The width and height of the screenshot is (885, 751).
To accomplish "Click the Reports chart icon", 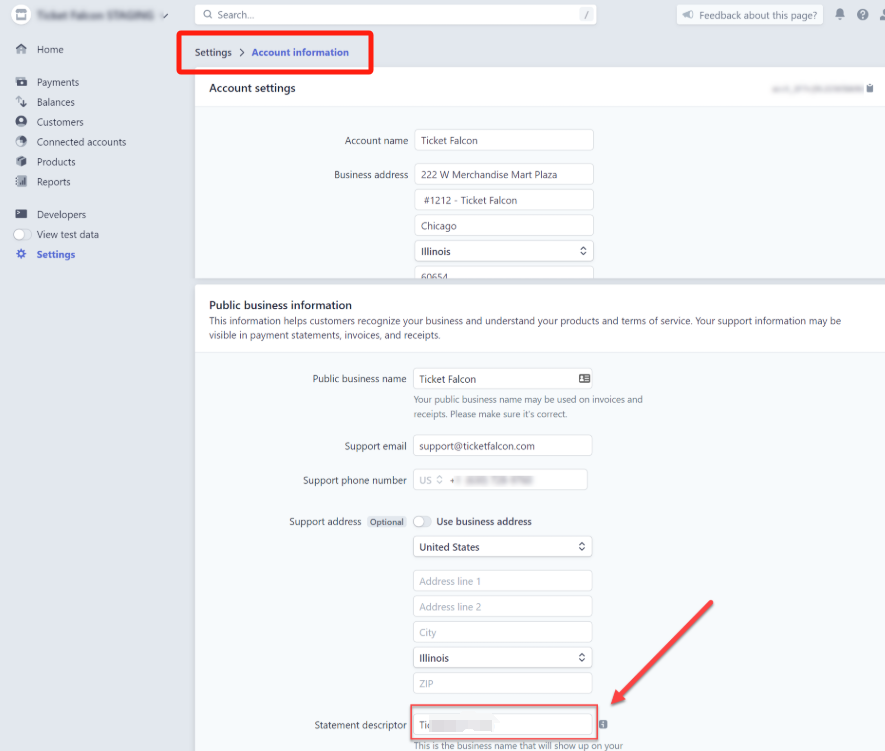I will pyautogui.click(x=21, y=181).
